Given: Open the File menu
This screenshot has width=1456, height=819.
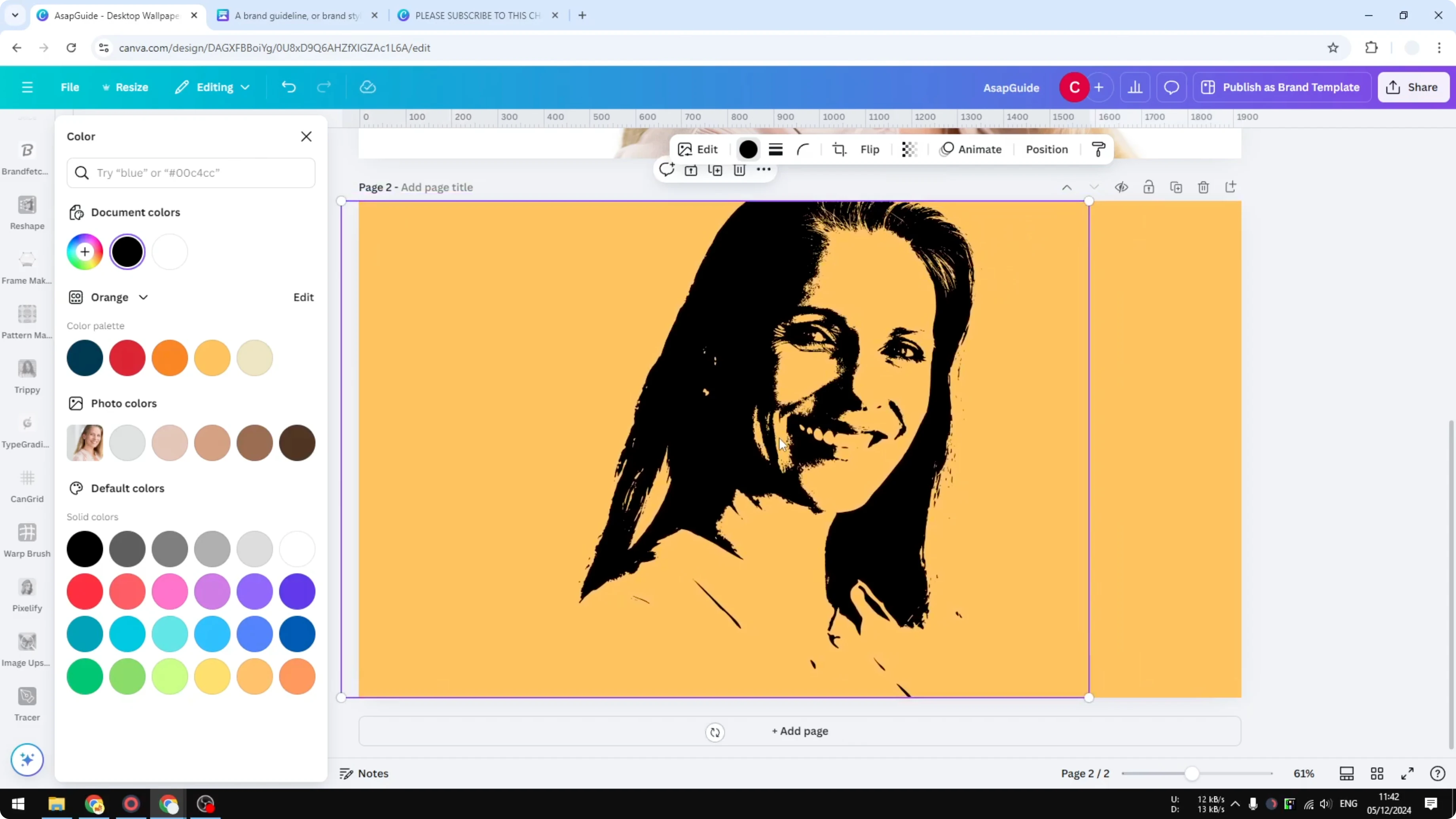Looking at the screenshot, I should [70, 87].
